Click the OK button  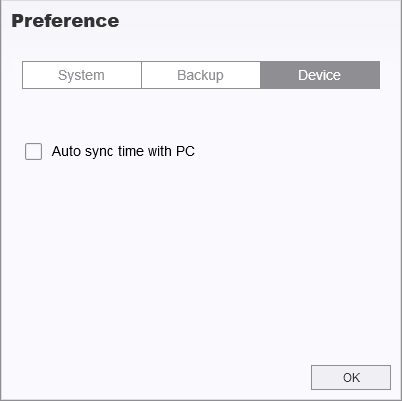351,377
